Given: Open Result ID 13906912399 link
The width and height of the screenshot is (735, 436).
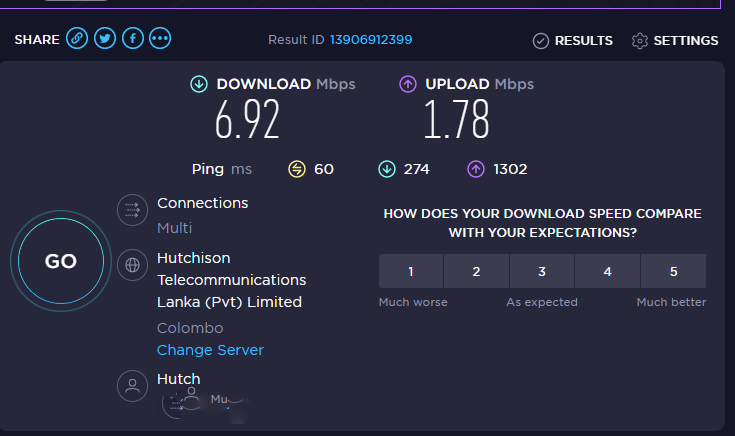Looking at the screenshot, I should point(371,40).
